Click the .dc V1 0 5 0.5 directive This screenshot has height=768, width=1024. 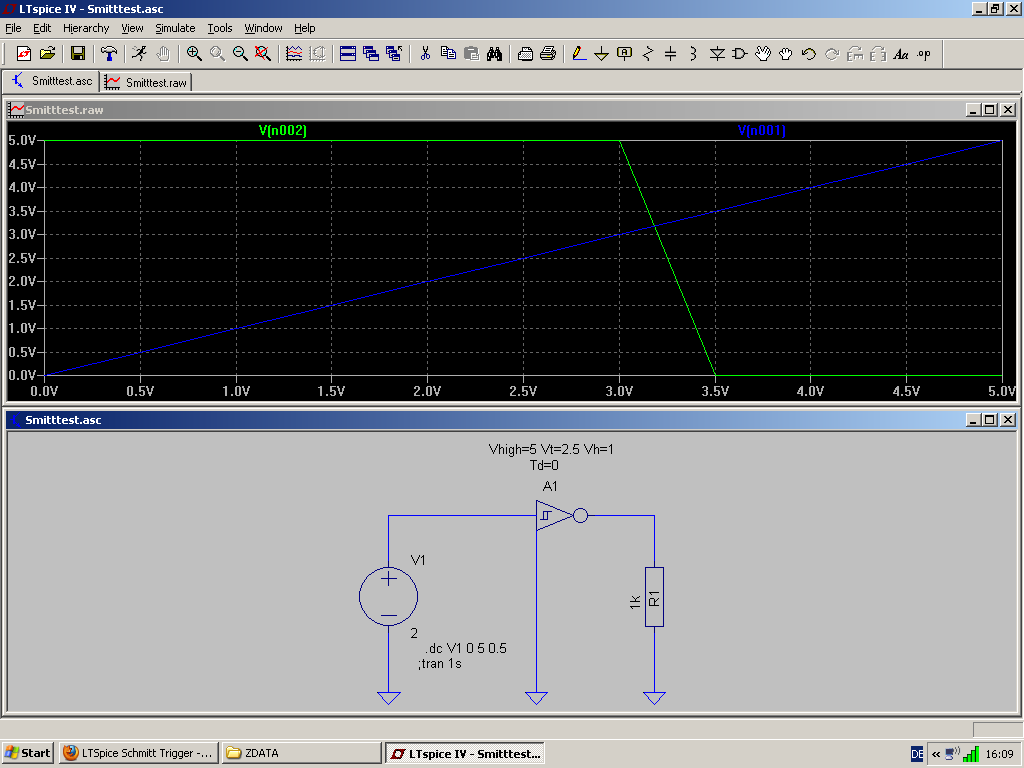pyautogui.click(x=466, y=648)
